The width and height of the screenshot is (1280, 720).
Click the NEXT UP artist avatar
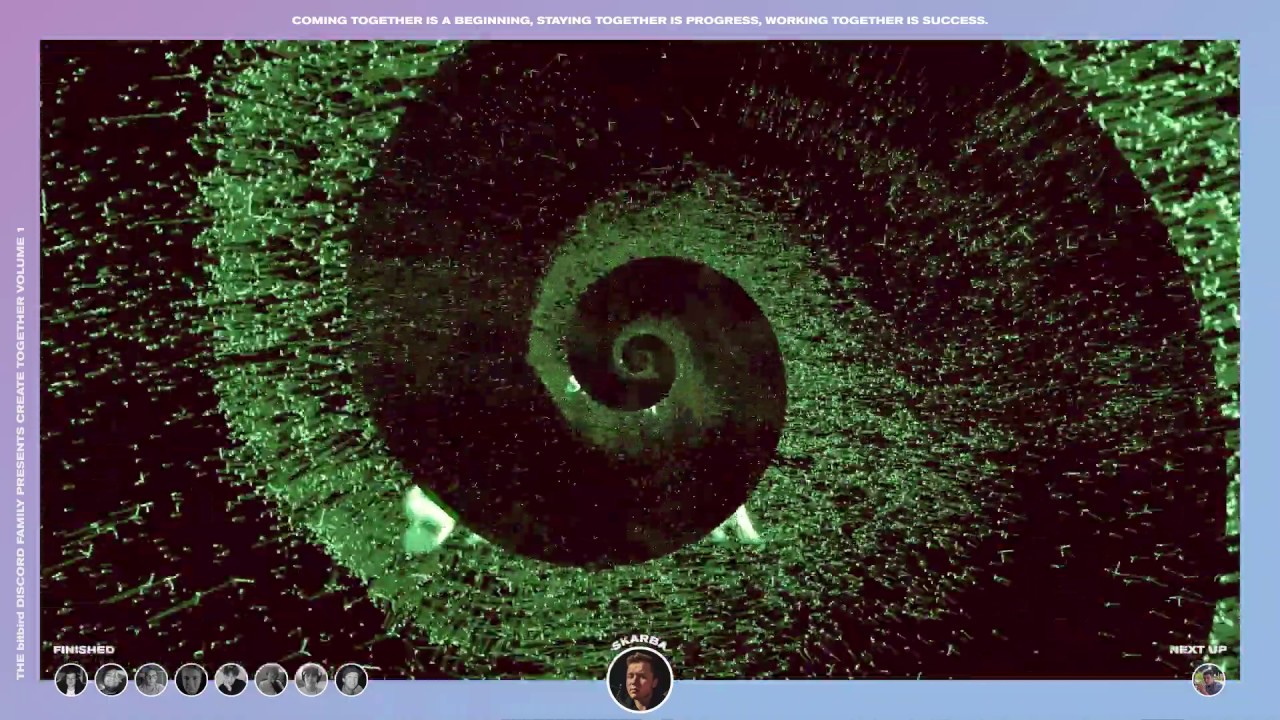1208,680
